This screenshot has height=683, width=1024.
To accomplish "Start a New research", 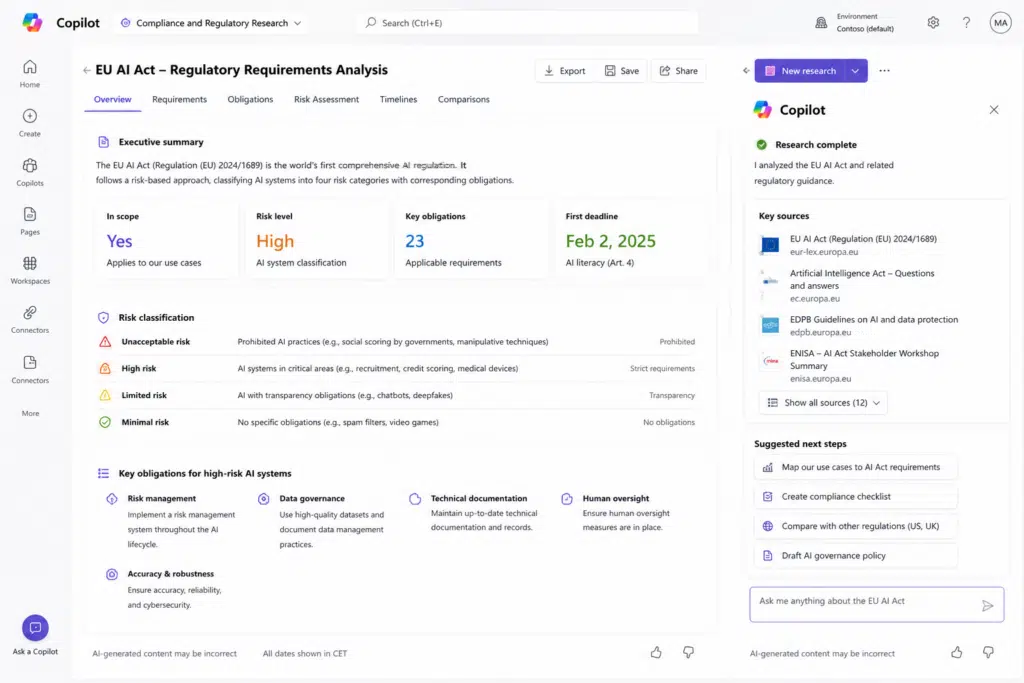I will 800,71.
